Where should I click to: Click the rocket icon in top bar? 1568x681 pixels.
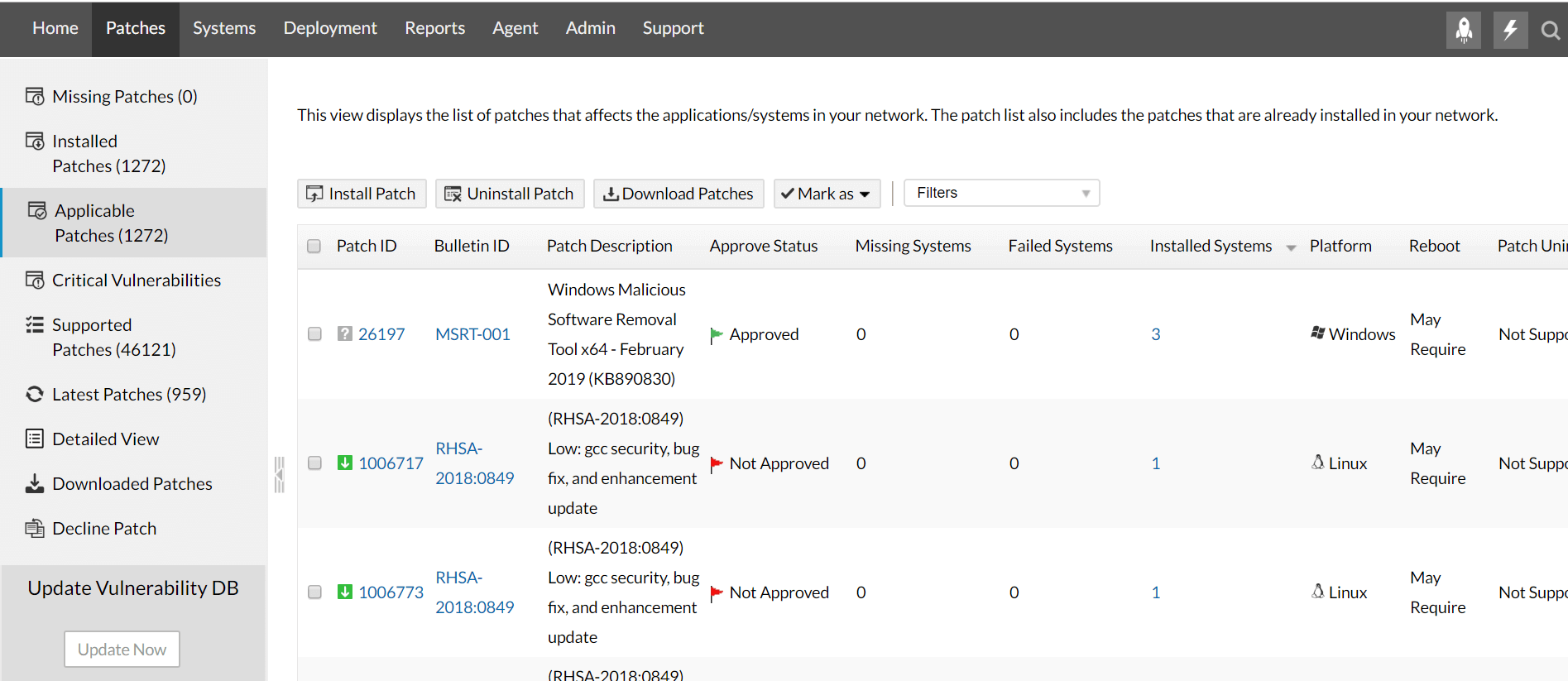coord(1463,31)
